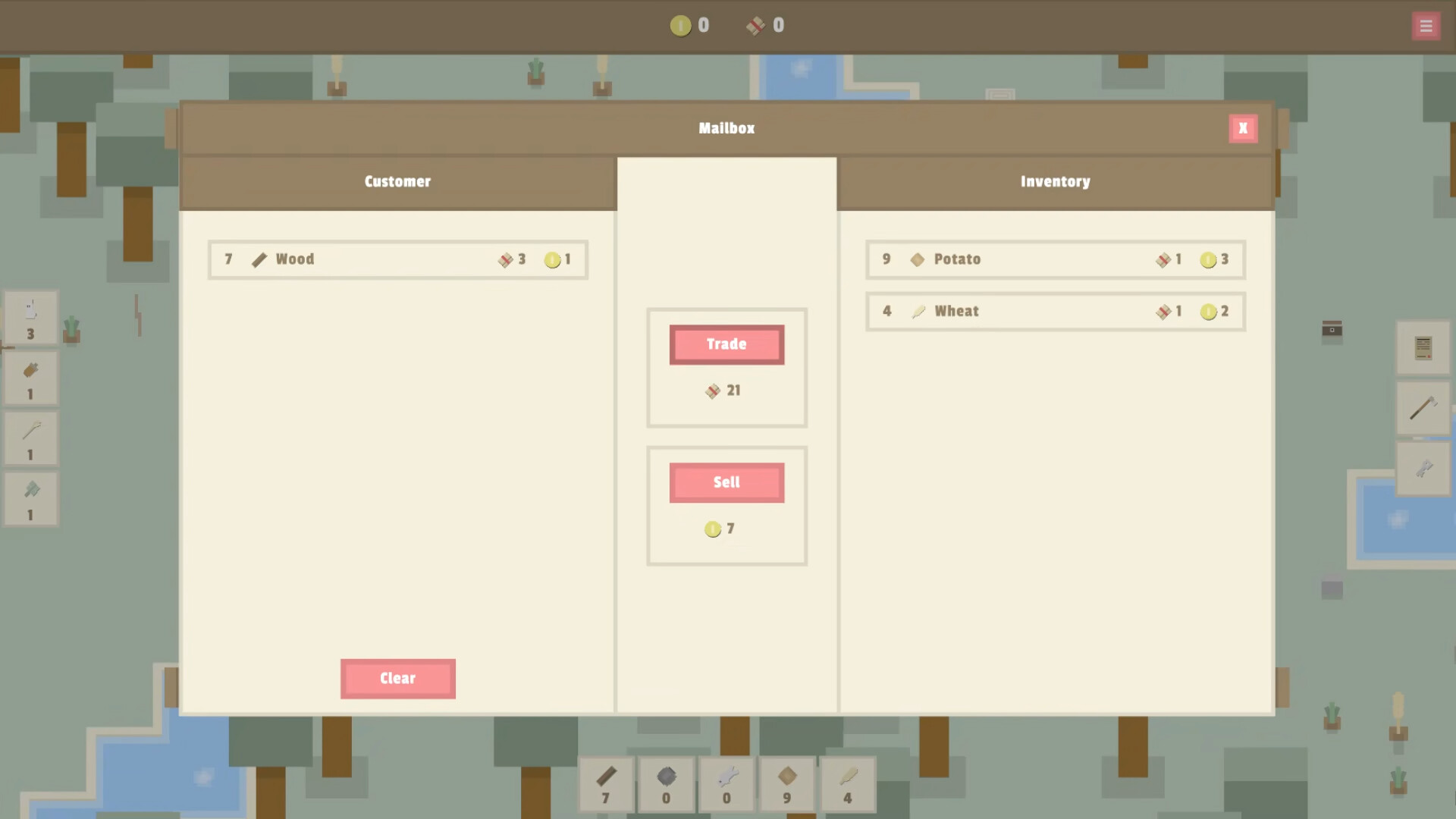Clear the customer offer list

tap(397, 678)
